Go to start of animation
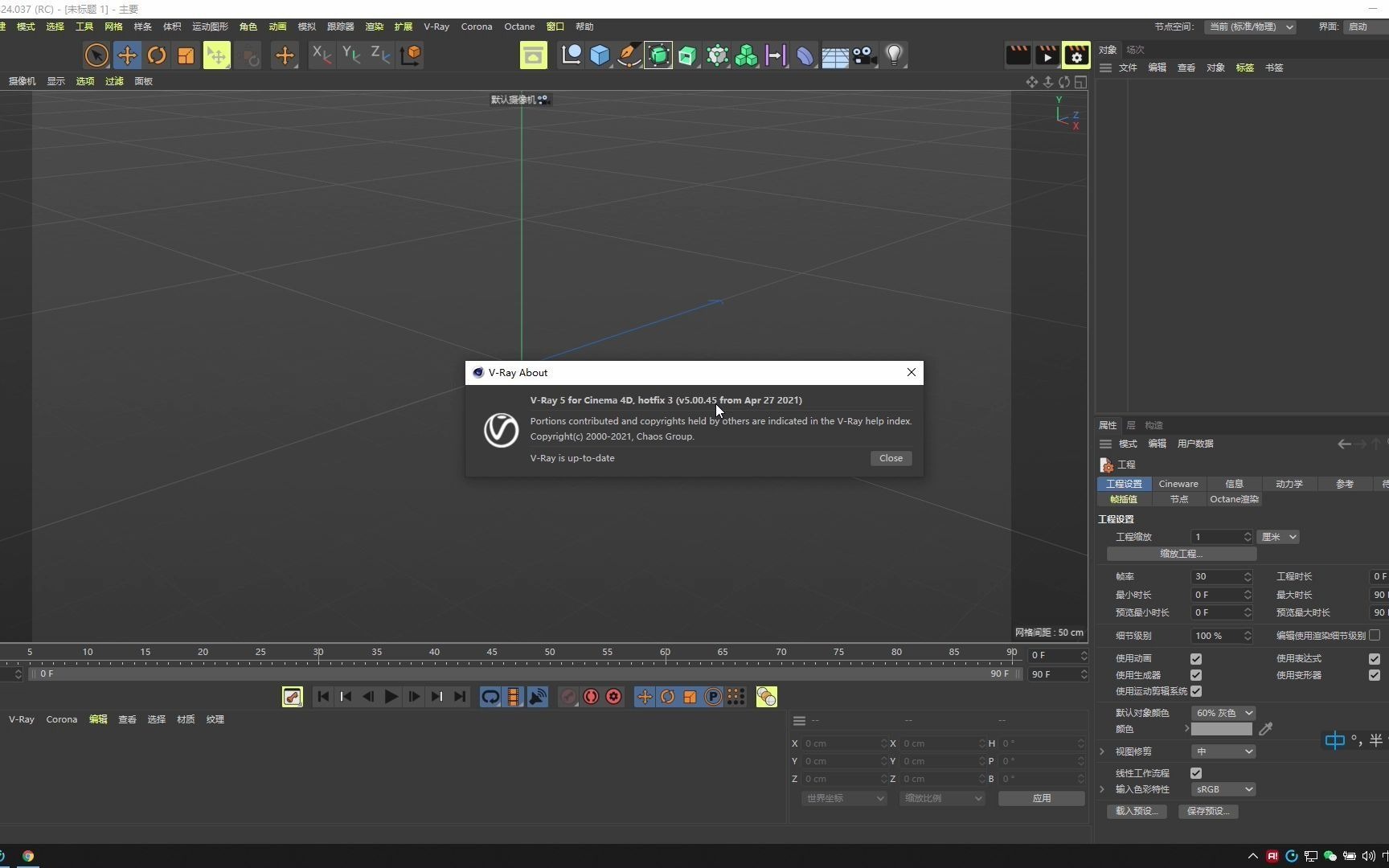Image resolution: width=1389 pixels, height=868 pixels. (323, 697)
